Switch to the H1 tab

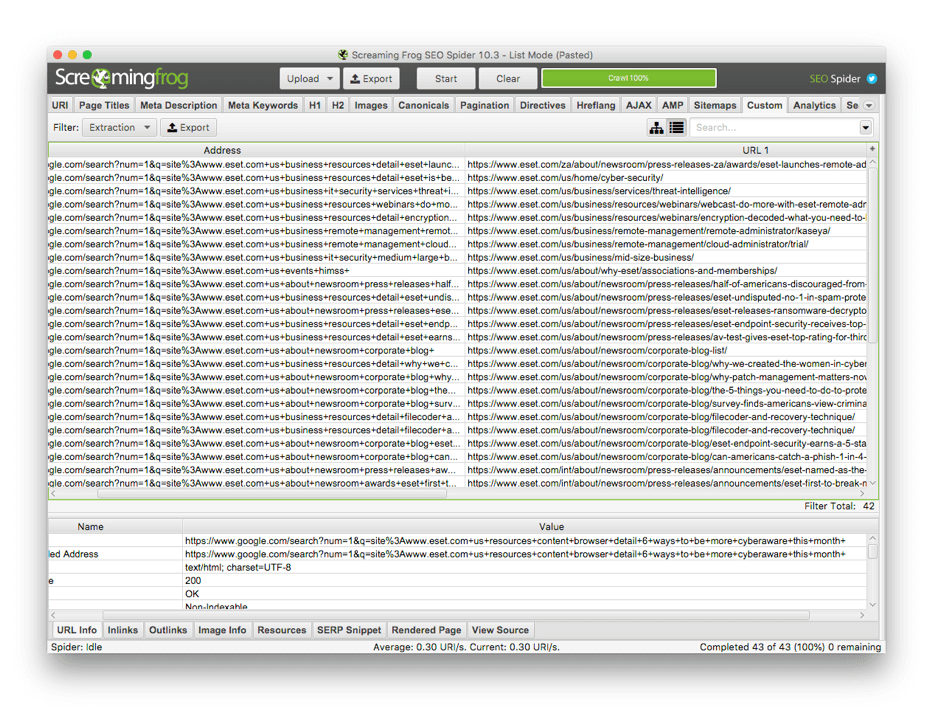(315, 105)
